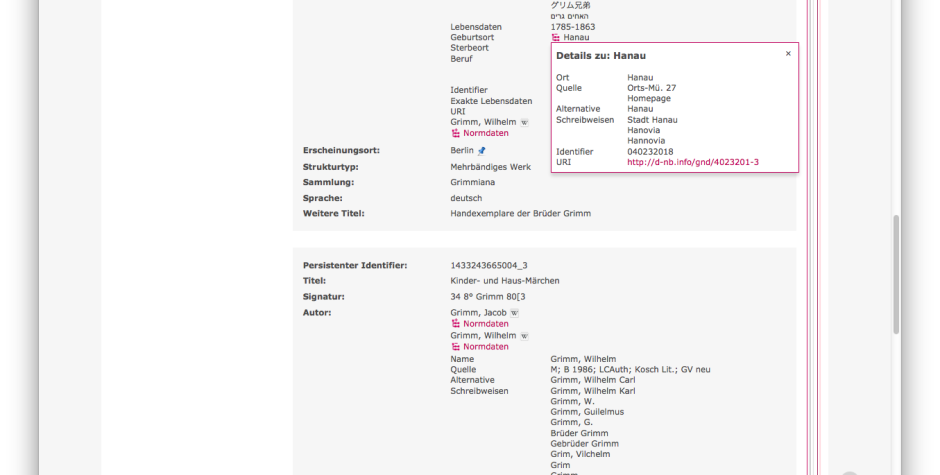Open the d-nb.info GND URI link

click(x=693, y=162)
